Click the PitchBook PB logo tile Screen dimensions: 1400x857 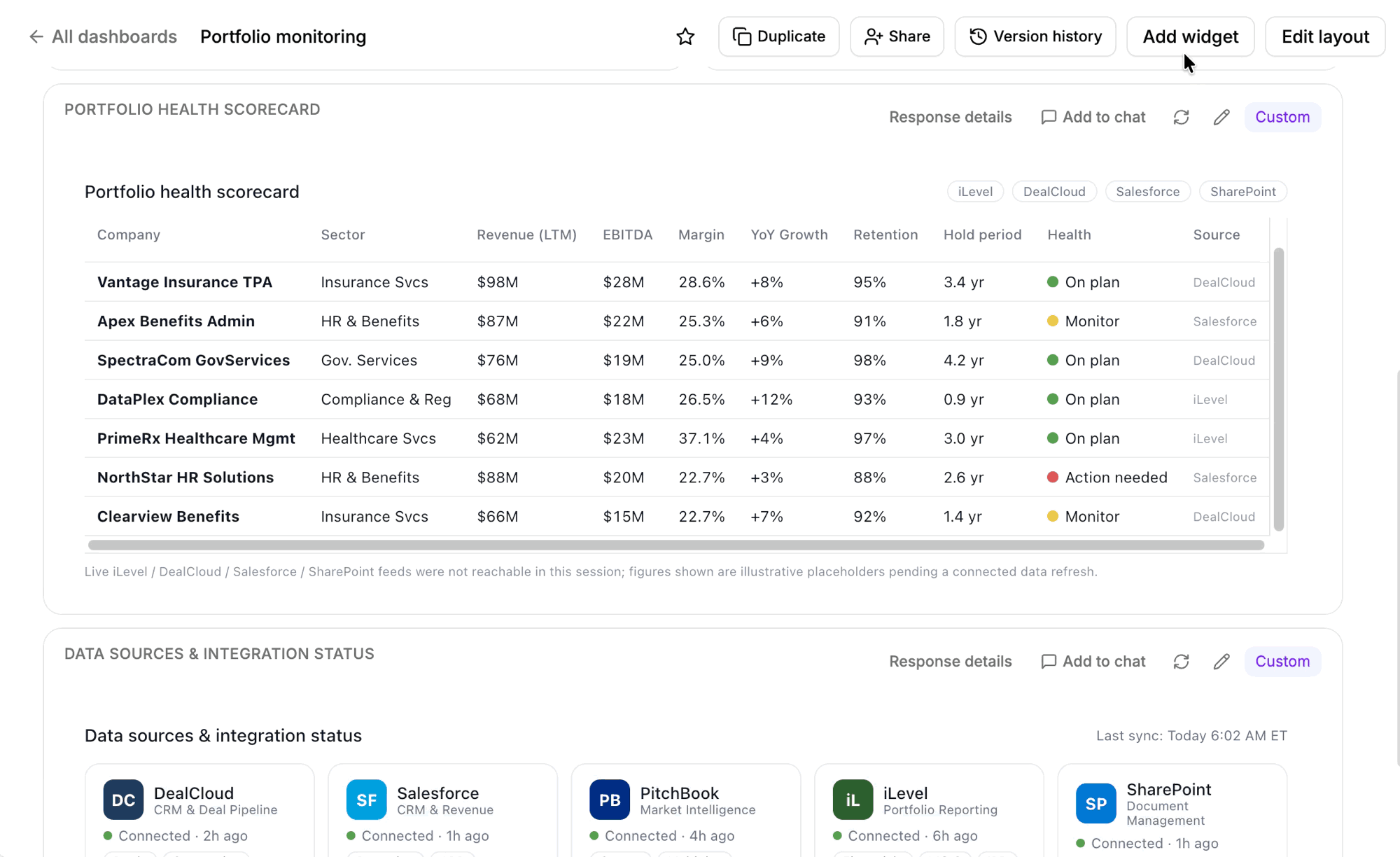point(610,800)
